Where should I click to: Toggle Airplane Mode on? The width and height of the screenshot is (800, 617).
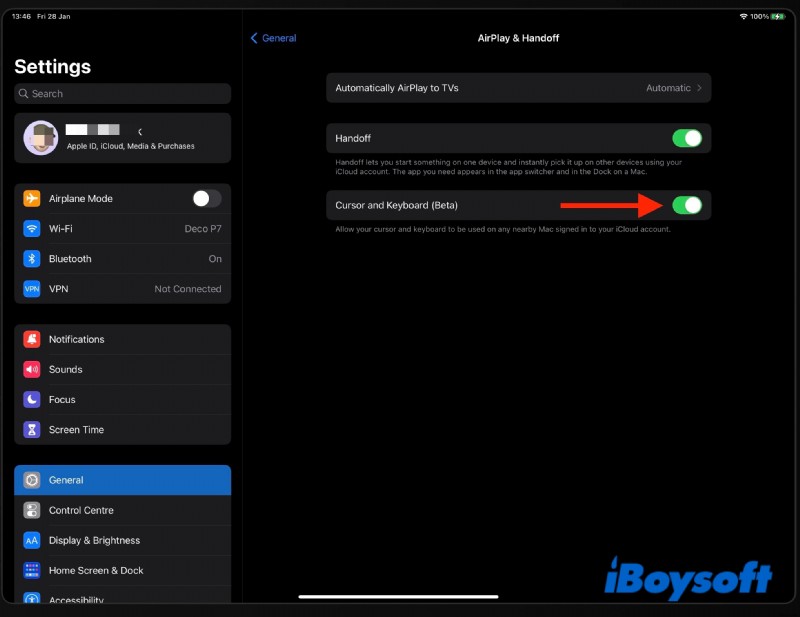[205, 198]
